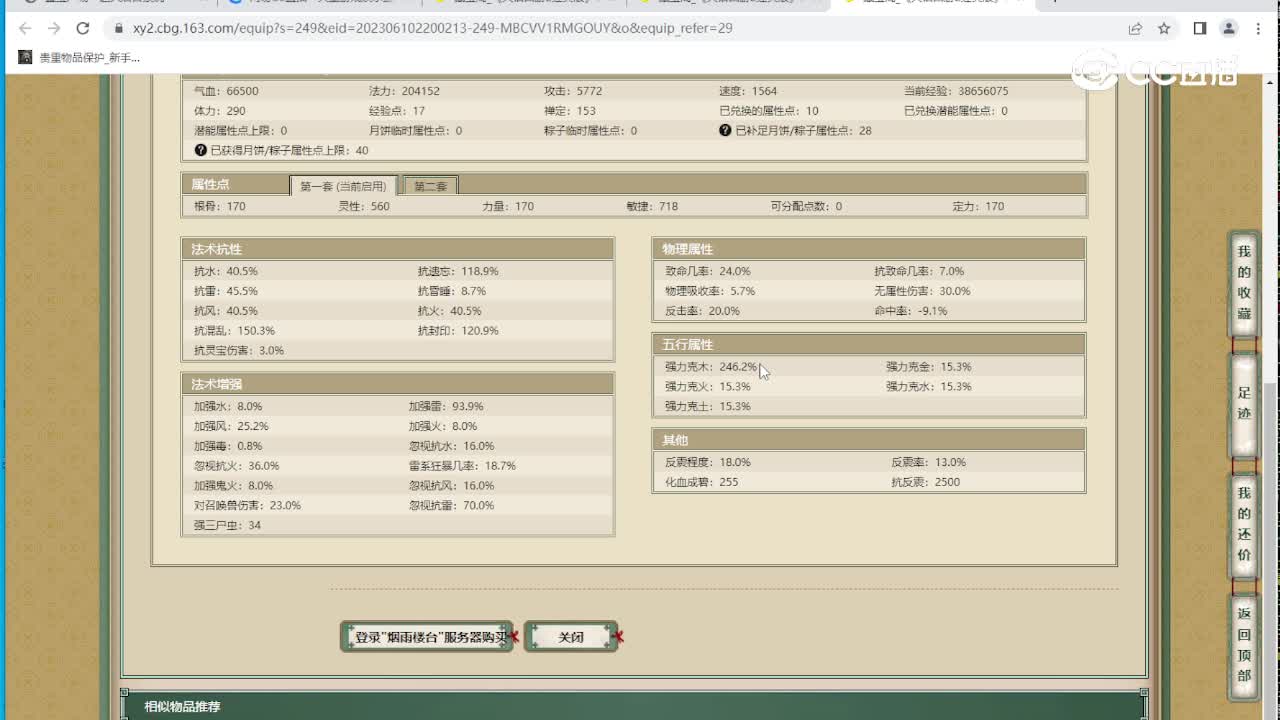Switch to the 第二套 attribute tab

click(431, 186)
